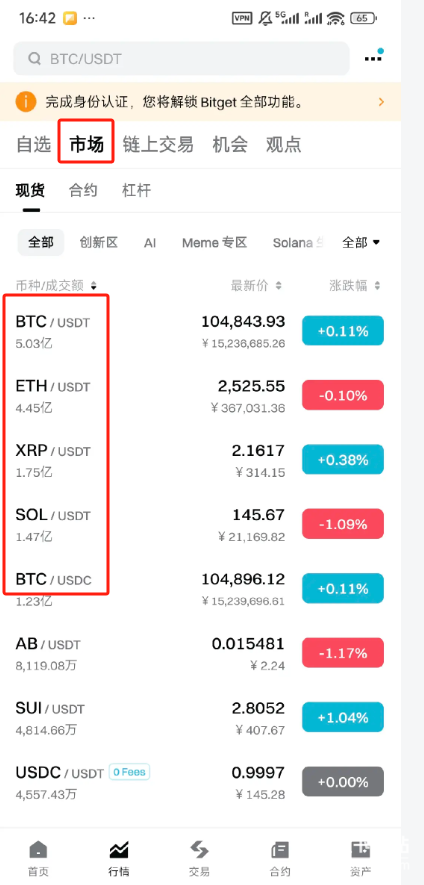Tap the search magnifier icon
424x885 pixels.
(x=34, y=59)
